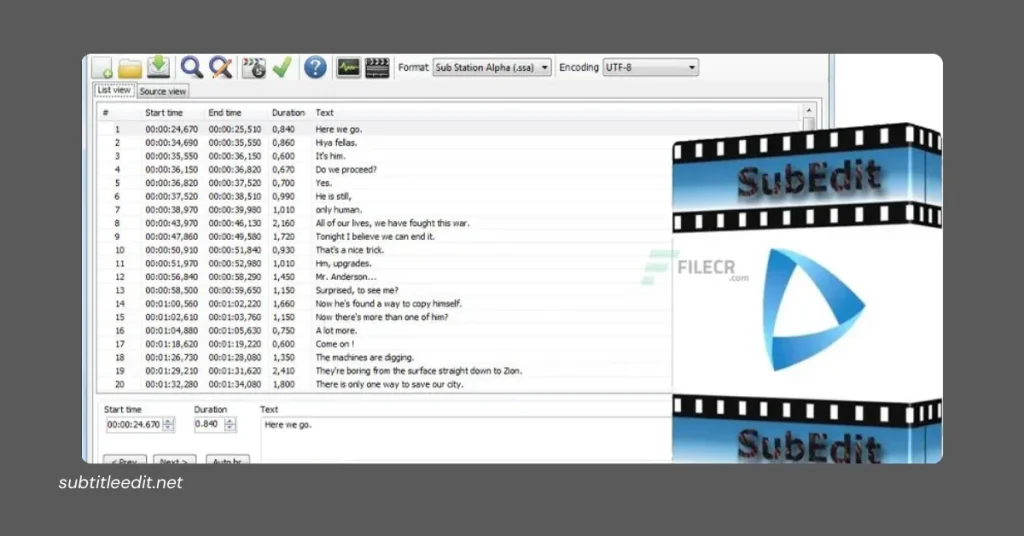Click in the Text edit box
The width and height of the screenshot is (1024, 536).
pyautogui.click(x=466, y=440)
